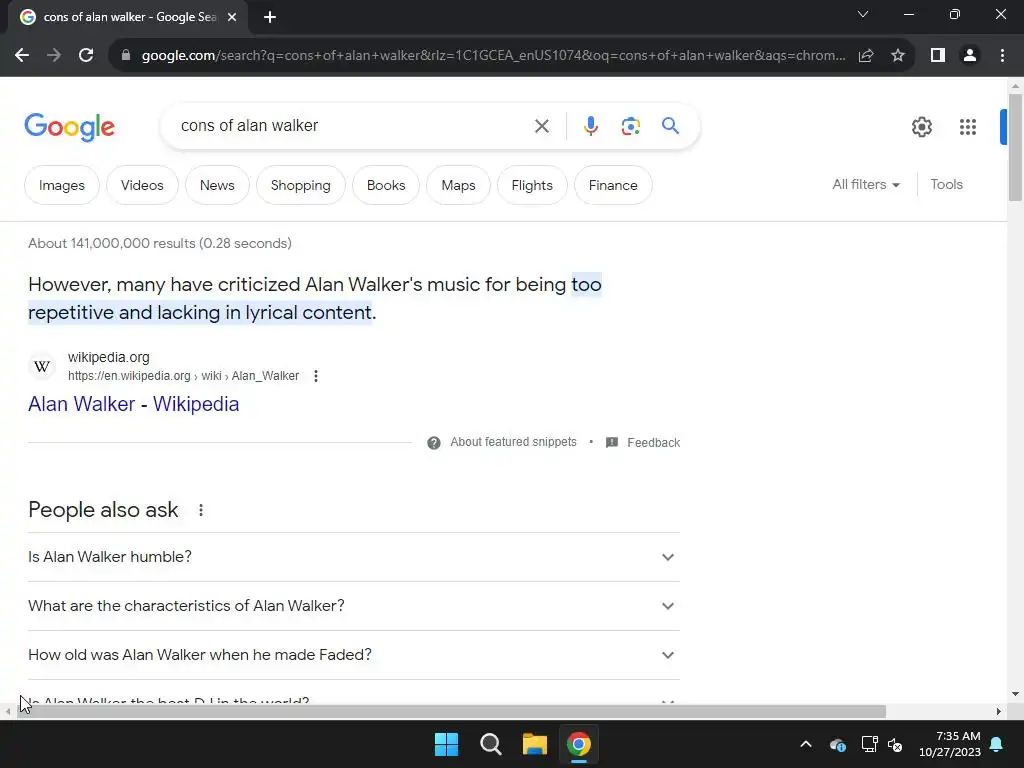Image resolution: width=1024 pixels, height=768 pixels.
Task: Open muted volume tray icon
Action: pos(895,744)
